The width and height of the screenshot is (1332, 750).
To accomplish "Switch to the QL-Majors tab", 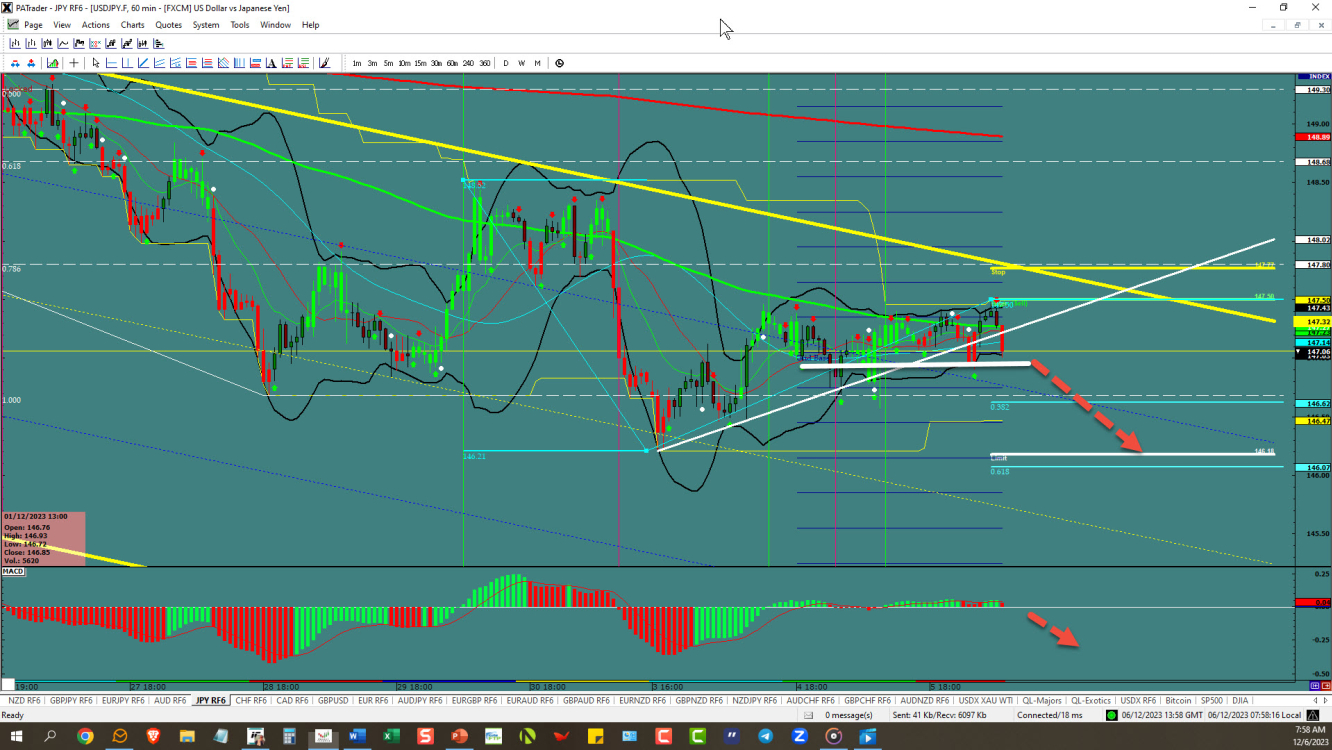I will [1043, 700].
